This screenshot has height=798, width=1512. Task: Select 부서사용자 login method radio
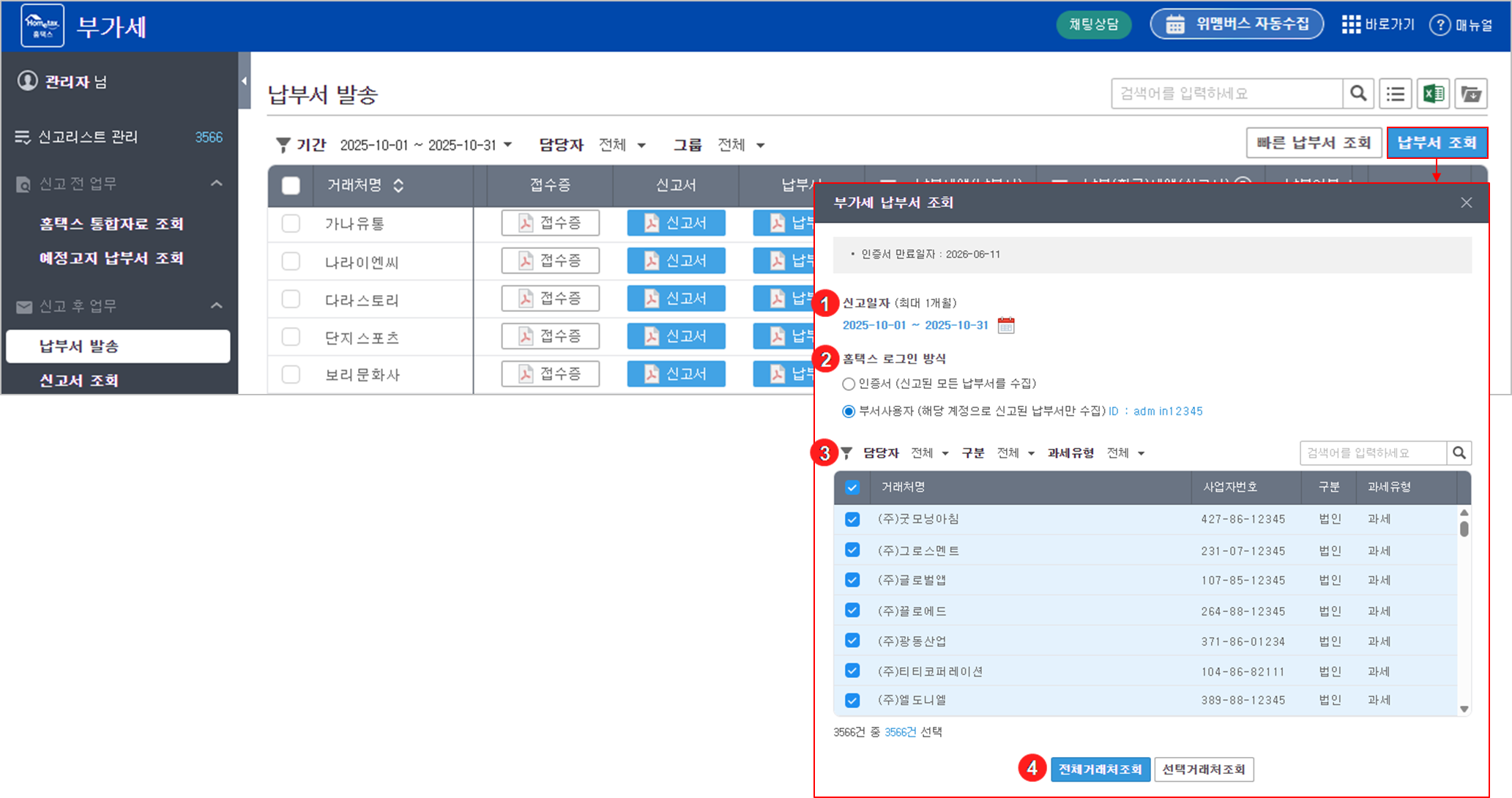[849, 411]
